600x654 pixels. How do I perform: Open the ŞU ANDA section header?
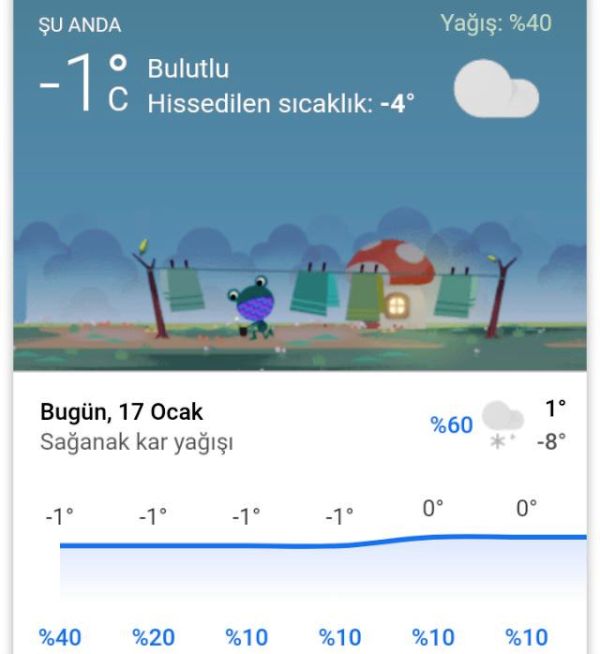pyautogui.click(x=80, y=25)
